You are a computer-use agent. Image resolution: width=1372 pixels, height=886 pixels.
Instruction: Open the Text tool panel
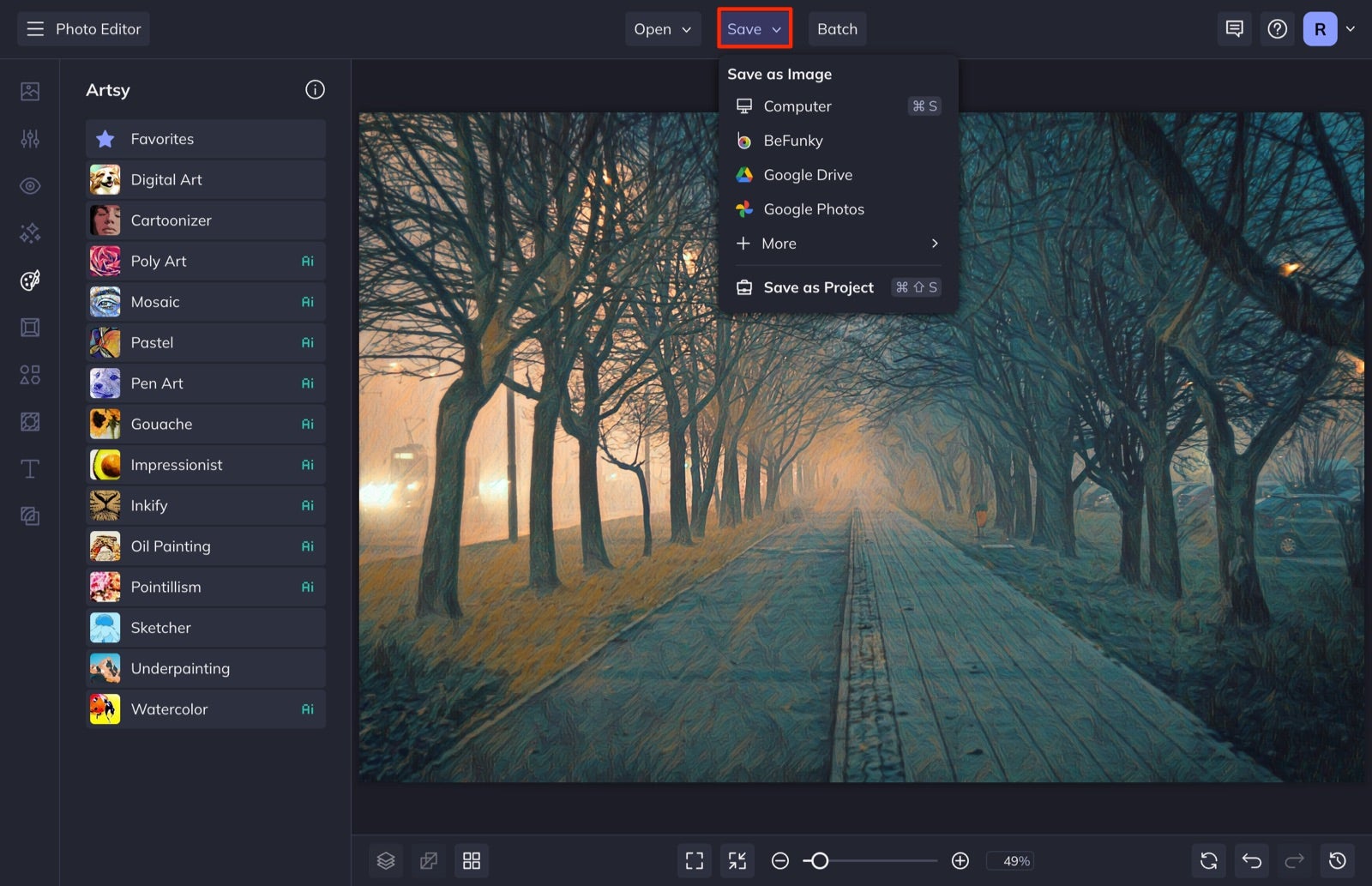tap(29, 468)
